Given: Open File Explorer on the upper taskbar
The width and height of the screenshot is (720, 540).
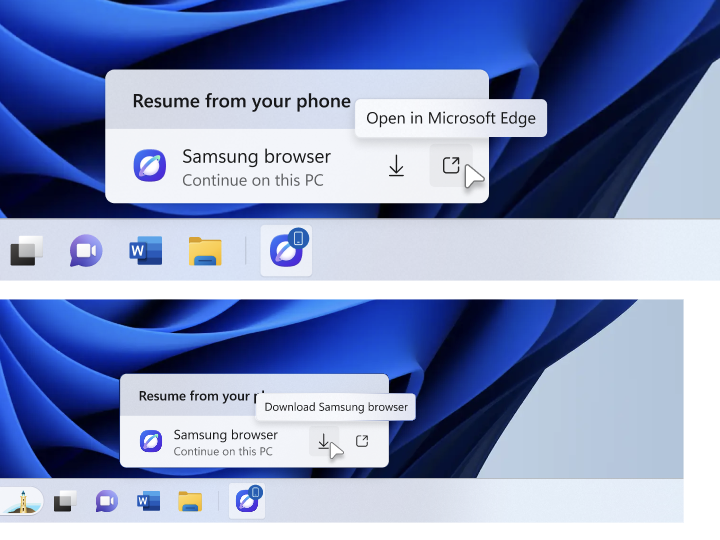Looking at the screenshot, I should tap(205, 251).
